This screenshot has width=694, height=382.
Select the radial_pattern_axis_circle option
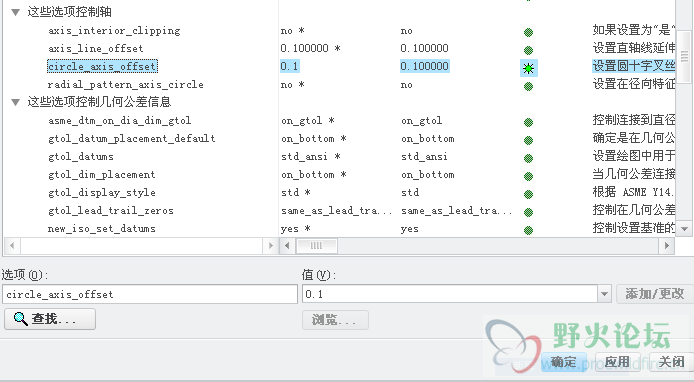[126, 85]
